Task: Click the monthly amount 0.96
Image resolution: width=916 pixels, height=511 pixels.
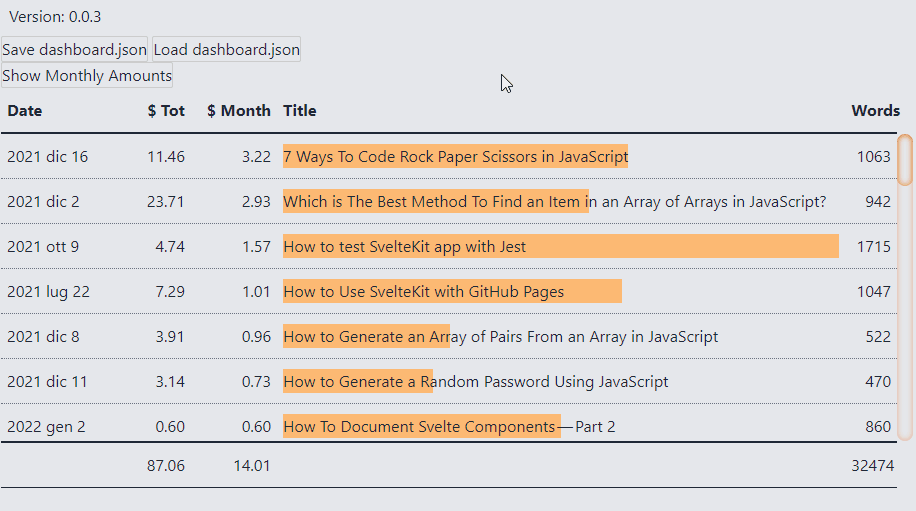Action: 256,336
